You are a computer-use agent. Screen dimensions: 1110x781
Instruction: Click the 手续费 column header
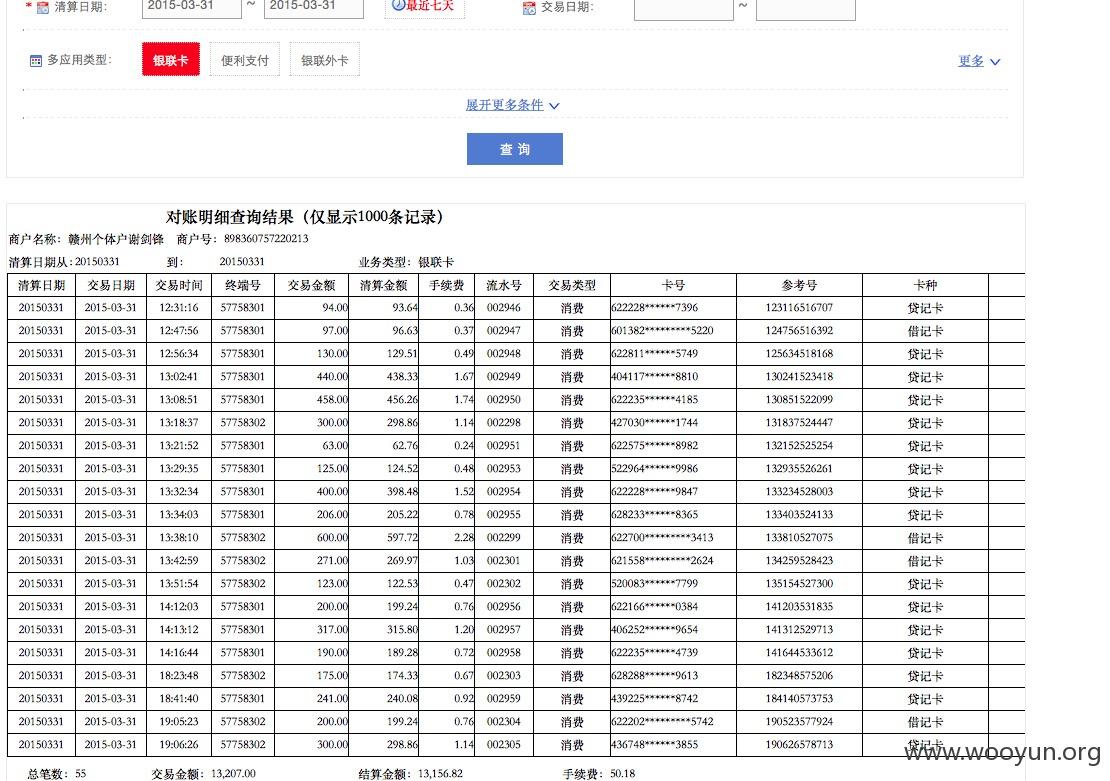click(447, 285)
